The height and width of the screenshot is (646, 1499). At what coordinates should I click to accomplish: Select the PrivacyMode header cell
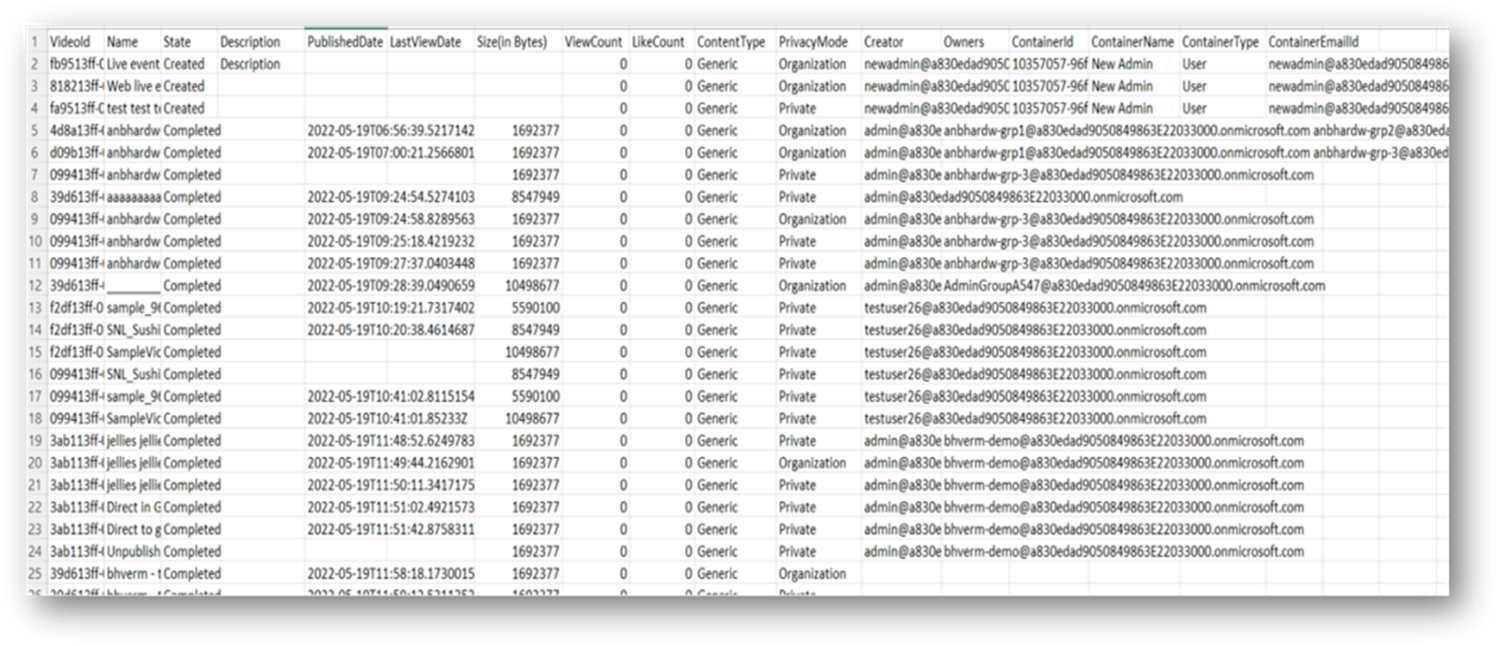click(818, 42)
